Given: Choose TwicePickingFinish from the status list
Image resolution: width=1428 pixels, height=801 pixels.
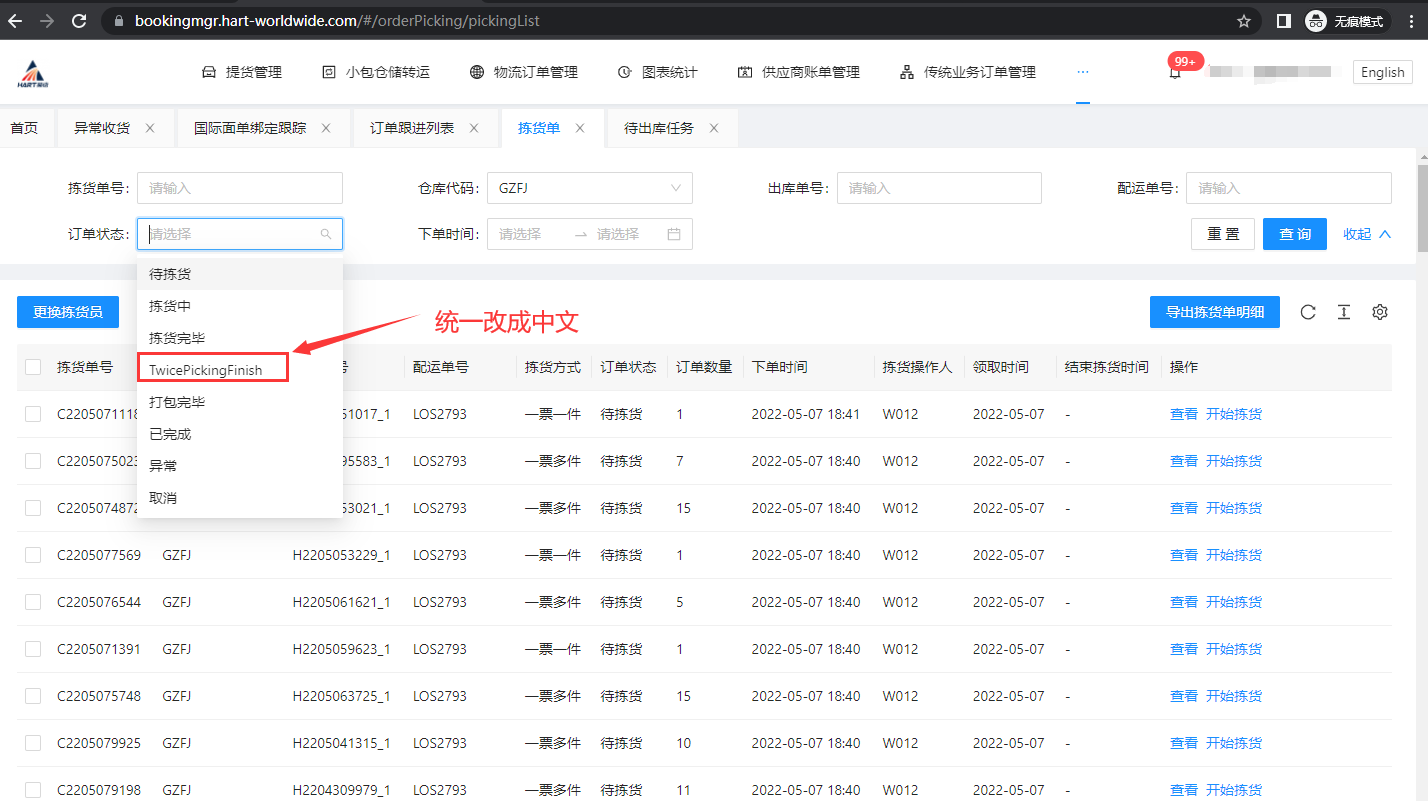Looking at the screenshot, I should (x=206, y=370).
